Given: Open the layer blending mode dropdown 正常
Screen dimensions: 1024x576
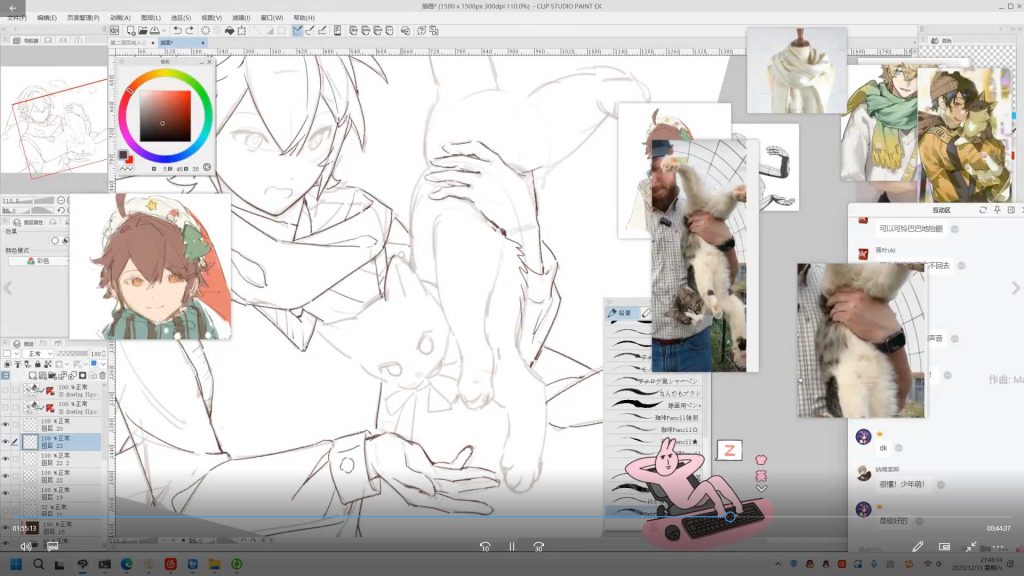Looking at the screenshot, I should point(40,353).
